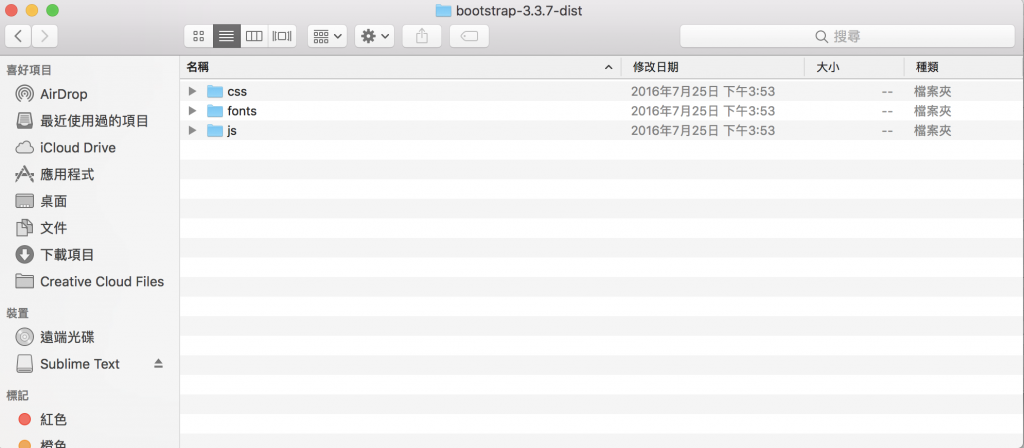Click the 喜好項目 favorites section header

(29, 70)
